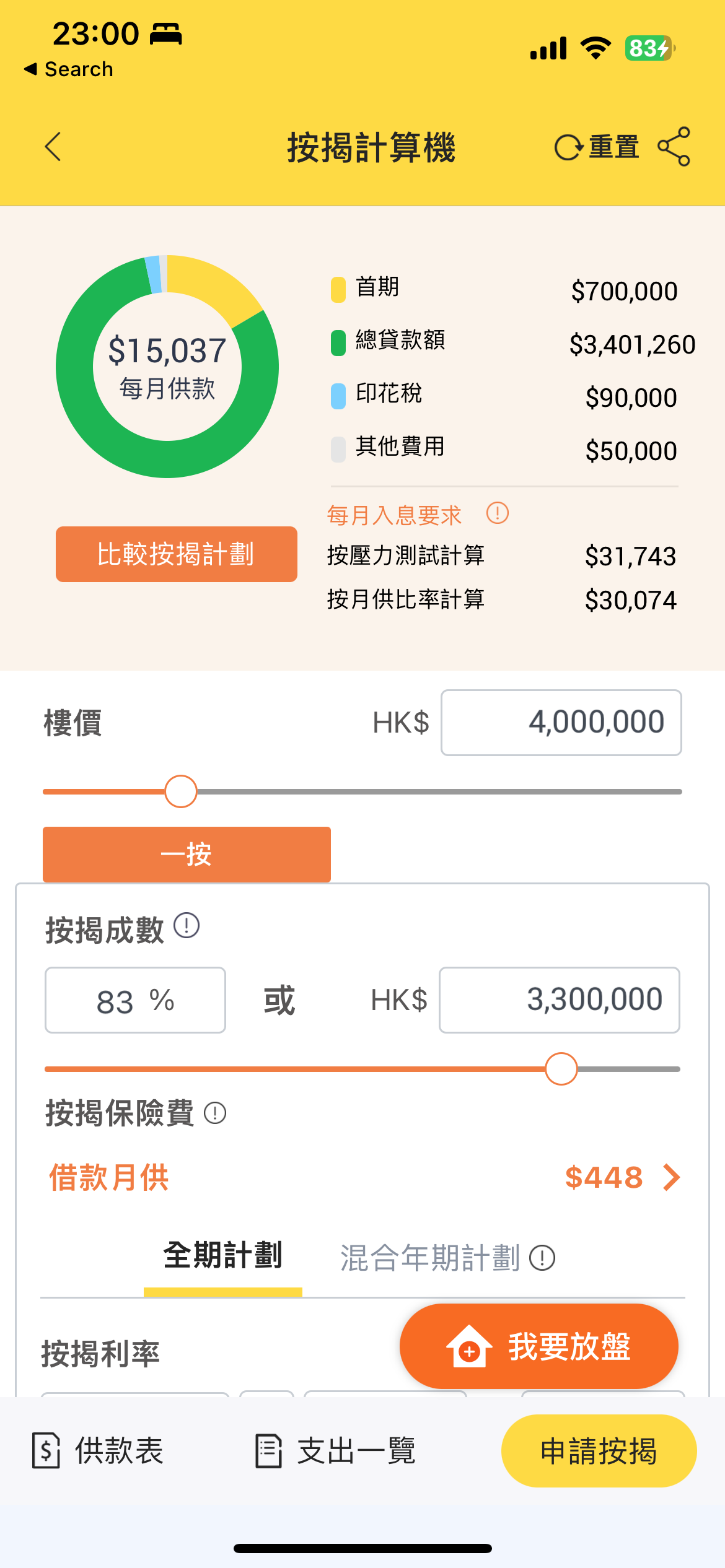
Task: Tap 申請按揭 apply button
Action: [599, 1451]
